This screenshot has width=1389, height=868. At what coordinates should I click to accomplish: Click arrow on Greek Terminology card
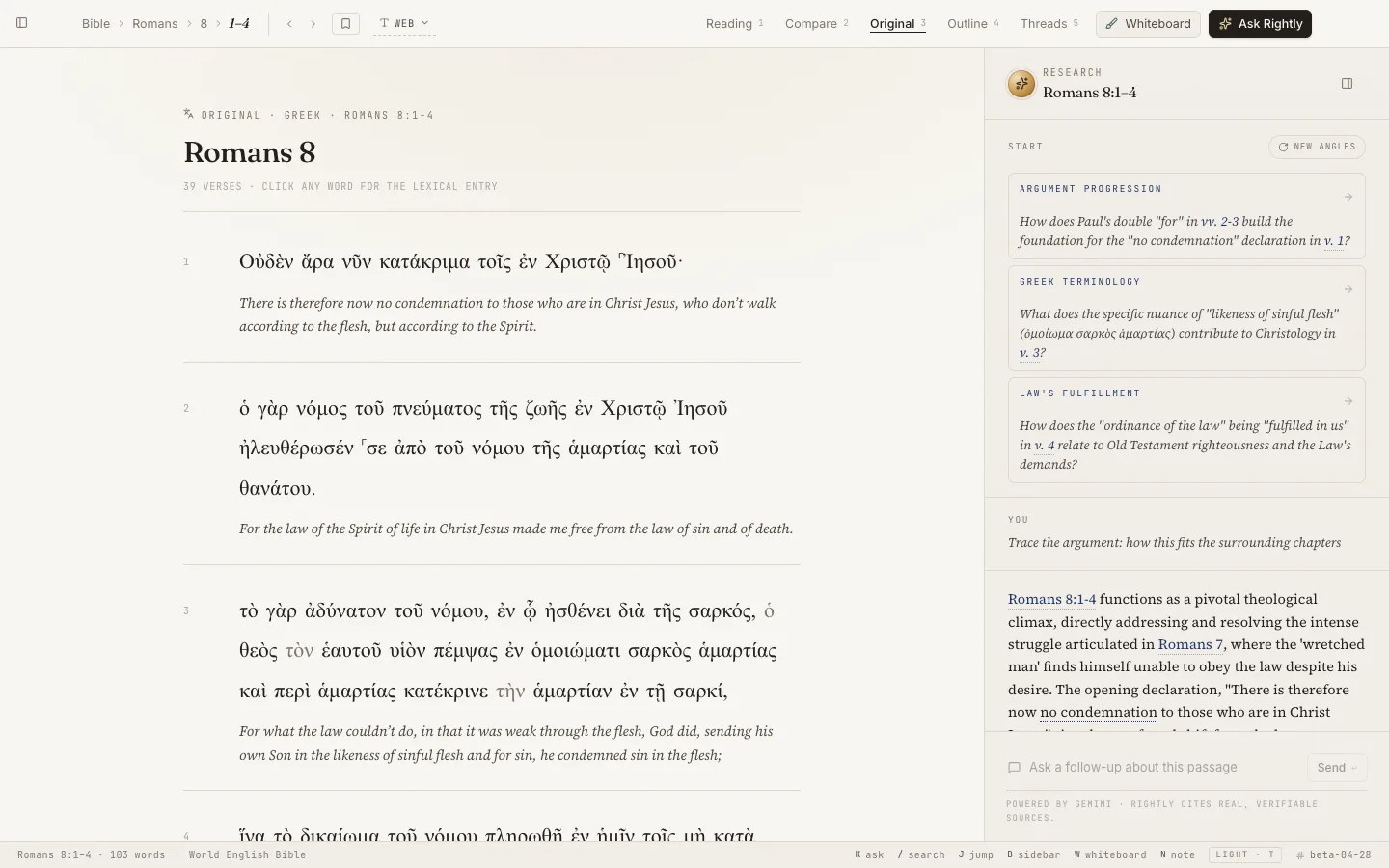(1348, 289)
